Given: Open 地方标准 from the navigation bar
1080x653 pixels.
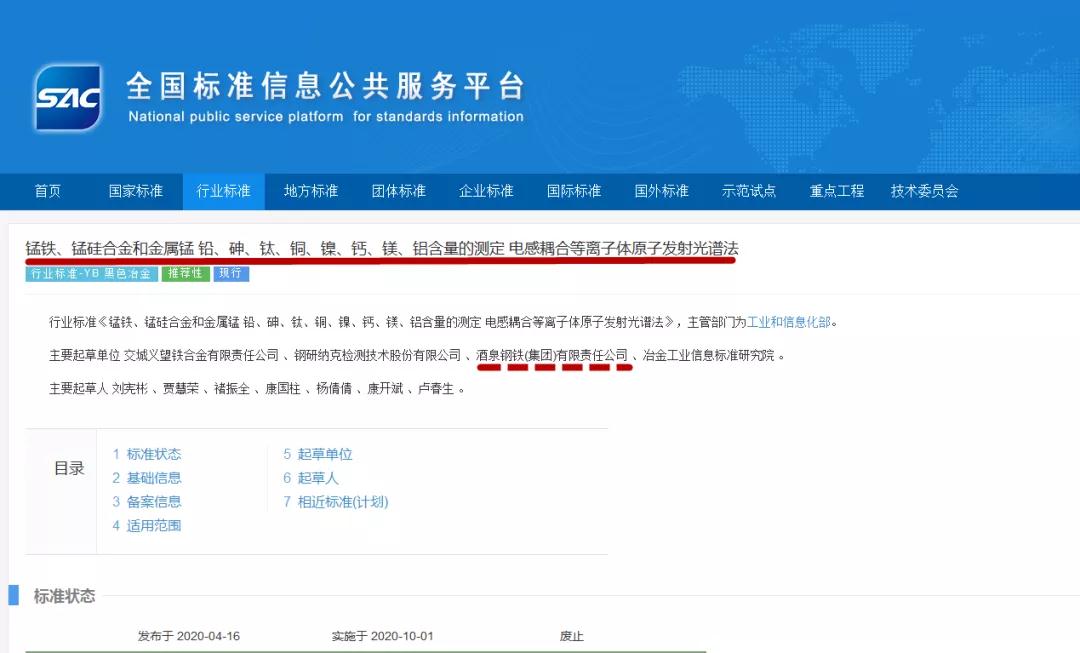Looking at the screenshot, I should coord(311,191).
